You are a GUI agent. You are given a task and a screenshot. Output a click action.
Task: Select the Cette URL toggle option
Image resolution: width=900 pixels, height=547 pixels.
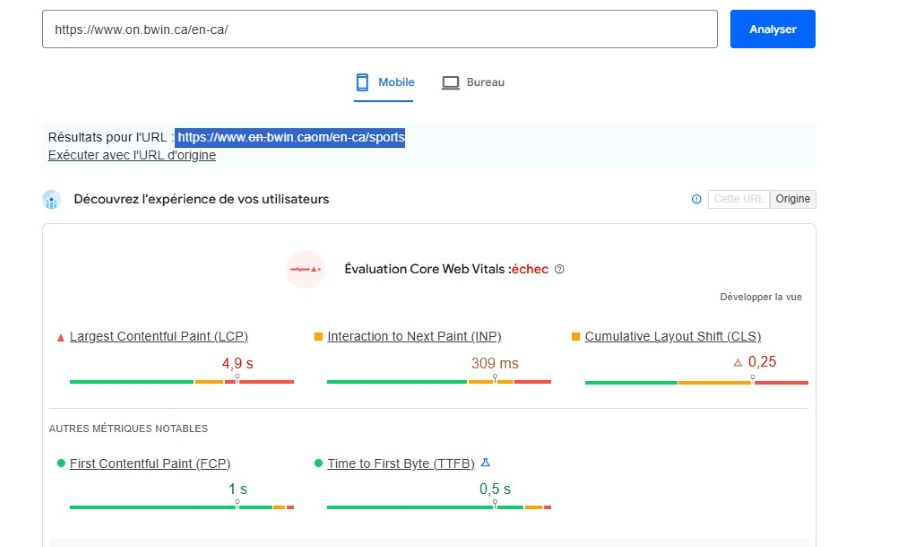tap(739, 199)
